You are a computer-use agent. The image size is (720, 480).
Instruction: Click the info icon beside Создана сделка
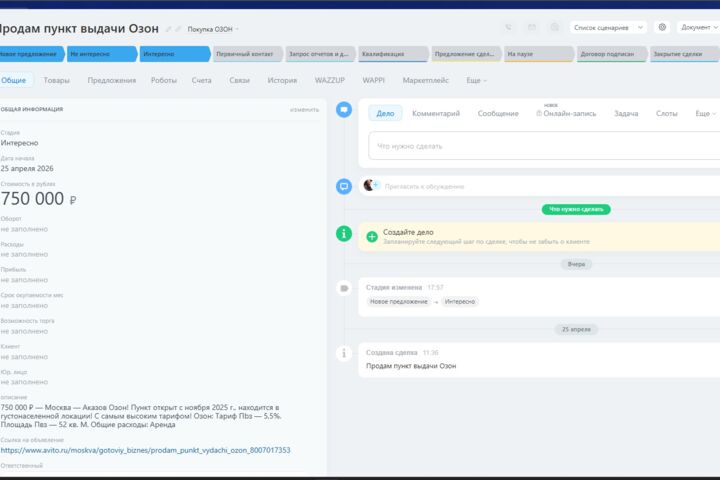click(x=344, y=353)
